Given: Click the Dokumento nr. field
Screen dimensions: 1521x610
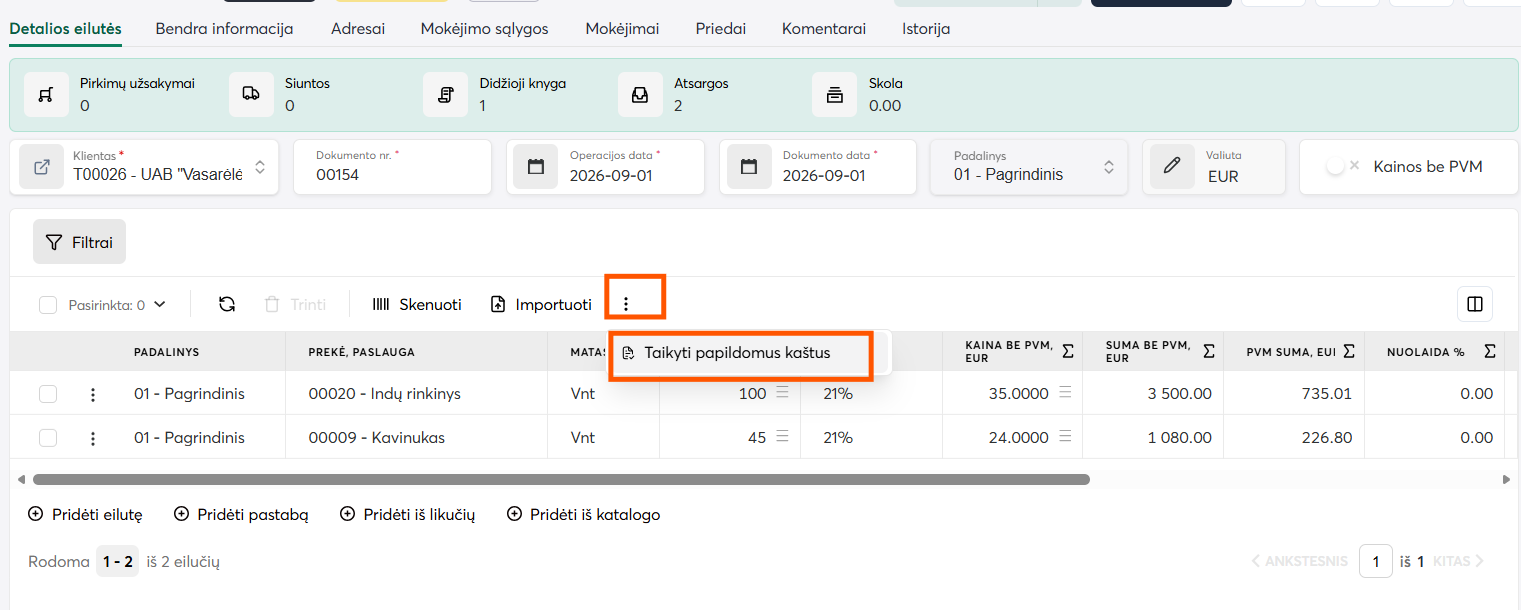Looking at the screenshot, I should tap(393, 167).
